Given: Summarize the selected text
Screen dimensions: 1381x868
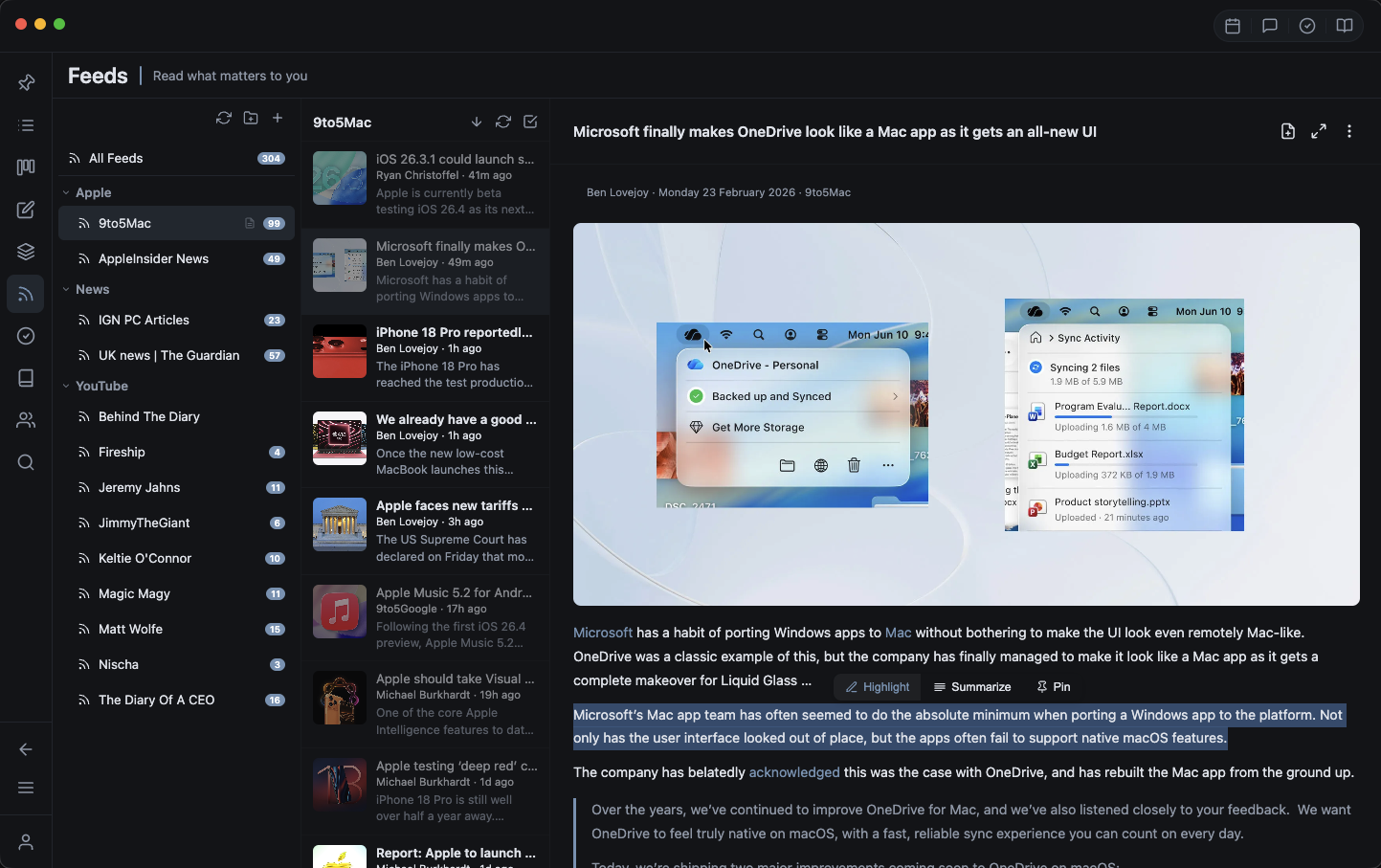Looking at the screenshot, I should point(972,686).
